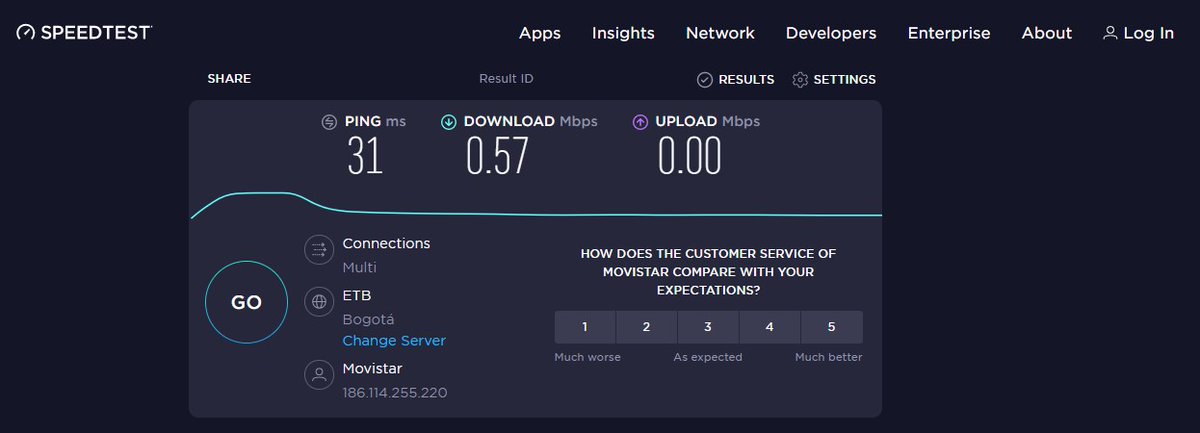
Task: Click the upload value 0.00
Action: click(689, 156)
